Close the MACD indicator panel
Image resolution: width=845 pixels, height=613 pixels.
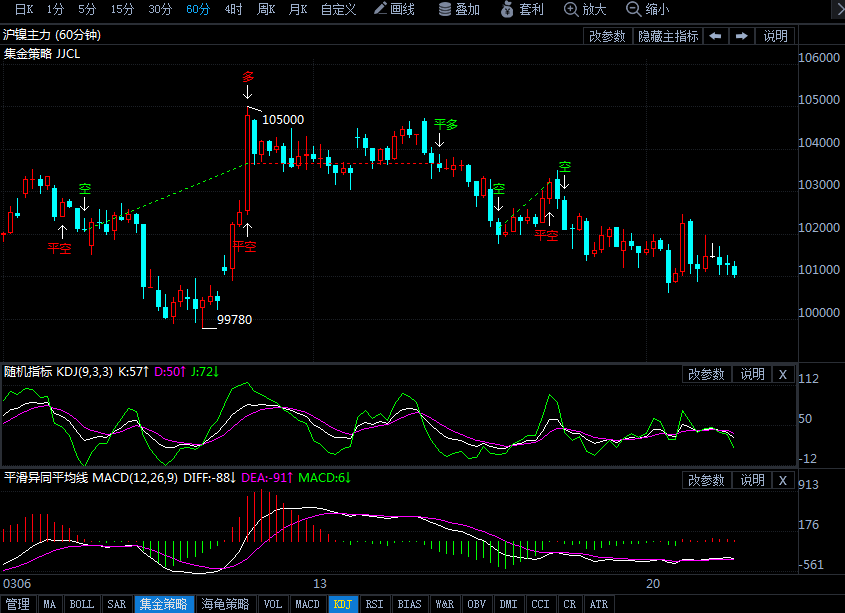coord(783,480)
